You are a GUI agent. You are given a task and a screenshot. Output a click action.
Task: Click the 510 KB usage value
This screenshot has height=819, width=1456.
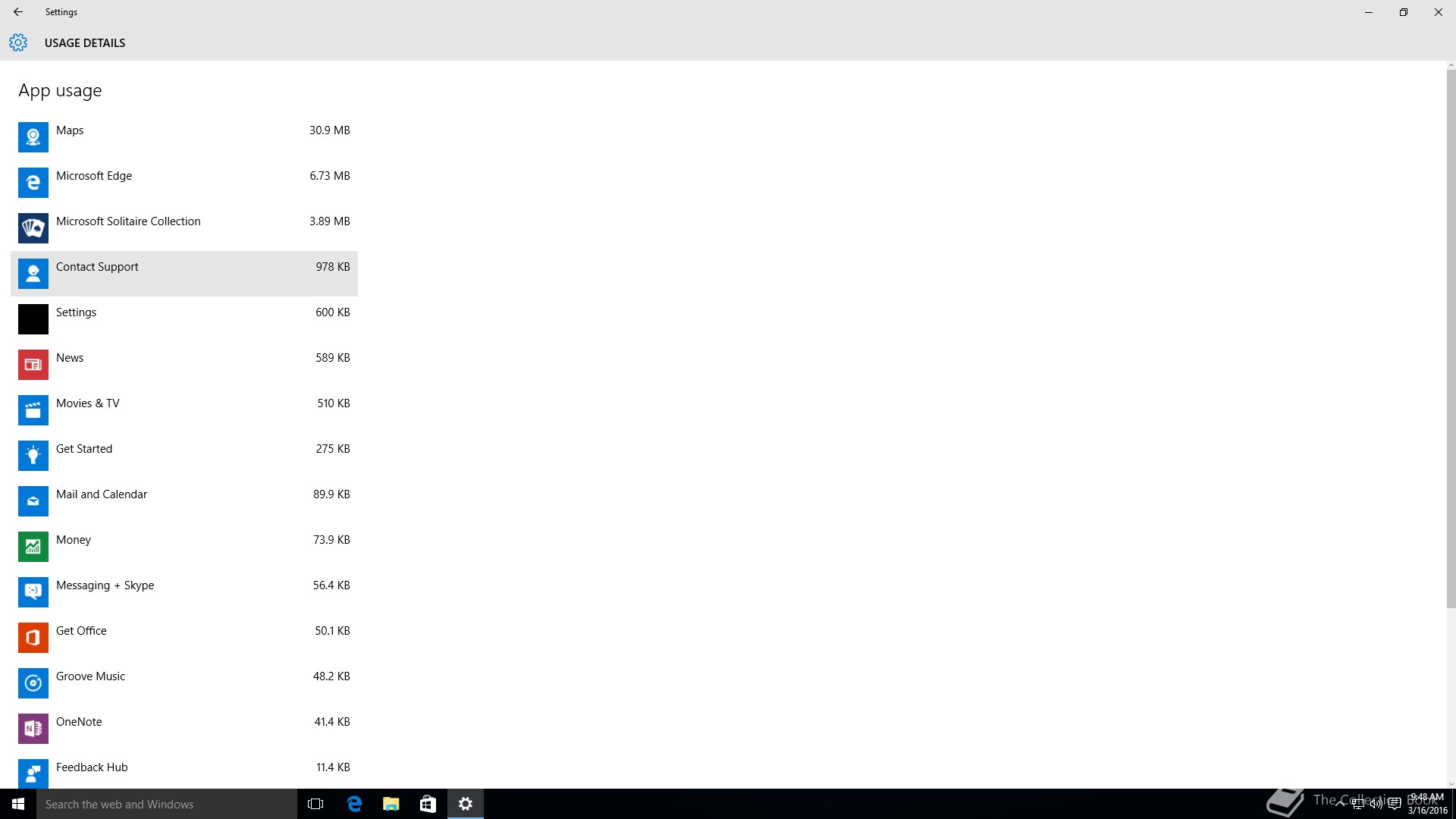tap(334, 403)
